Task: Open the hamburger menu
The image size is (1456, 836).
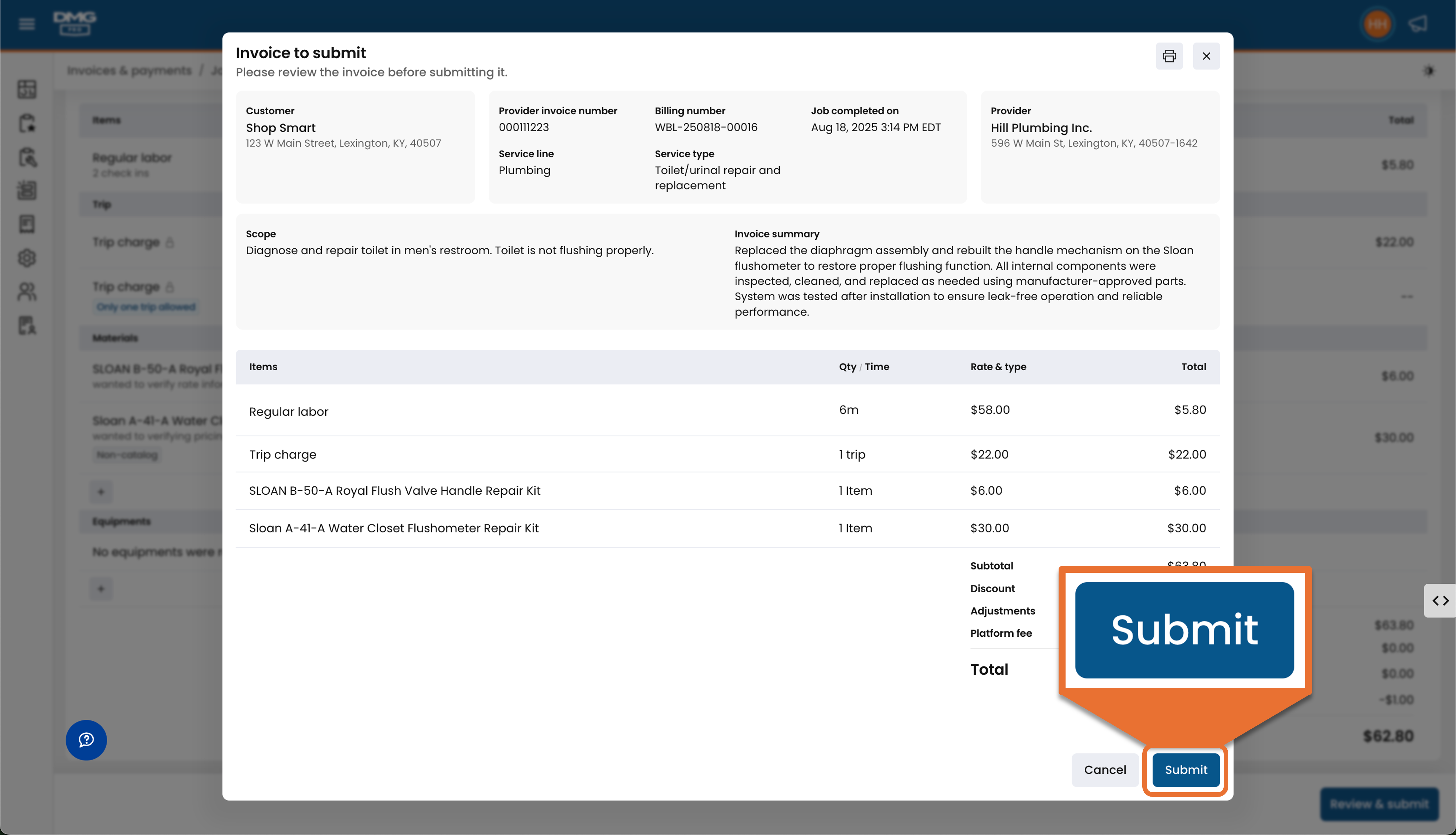Action: 26,24
